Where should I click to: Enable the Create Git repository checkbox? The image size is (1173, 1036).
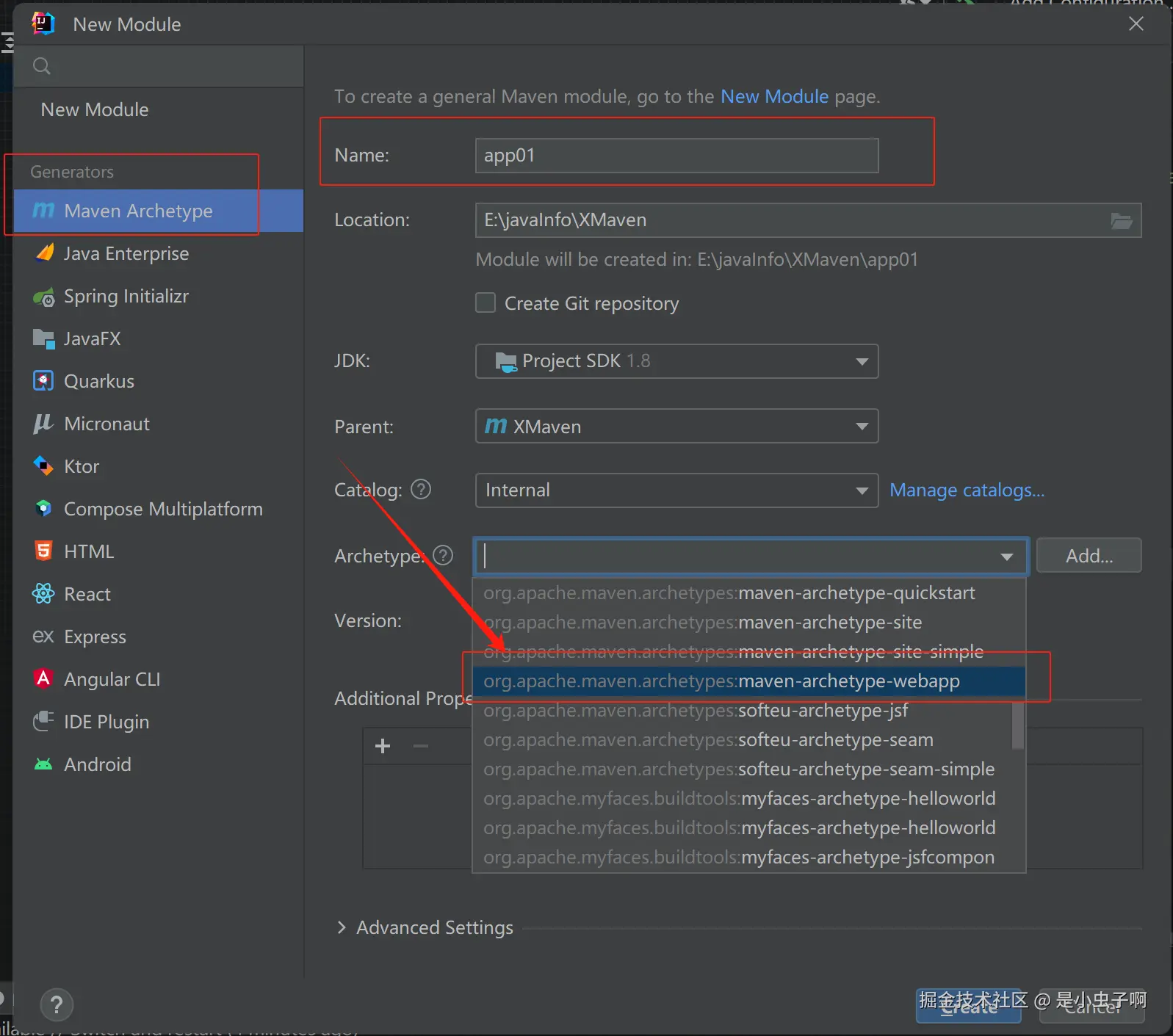click(x=486, y=303)
